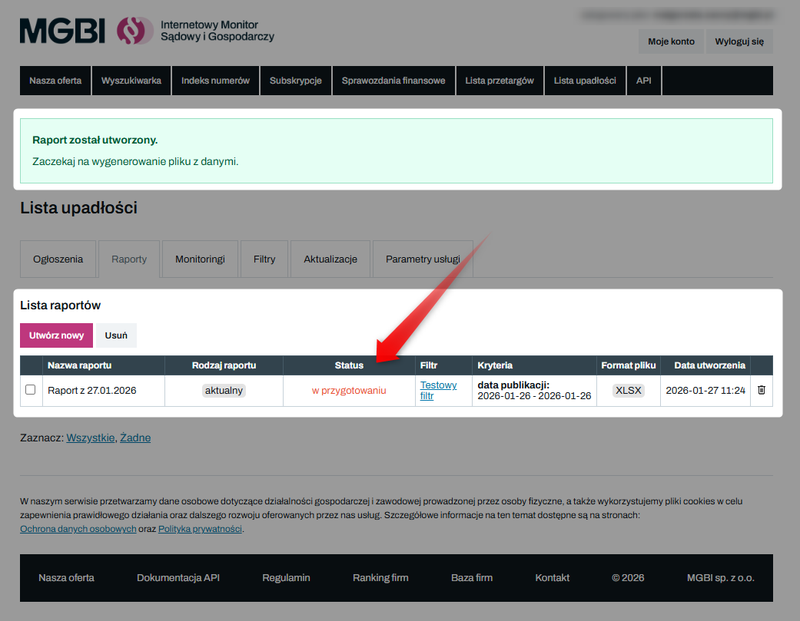Follow the Testowy filtr link
The image size is (800, 621).
coord(438,390)
